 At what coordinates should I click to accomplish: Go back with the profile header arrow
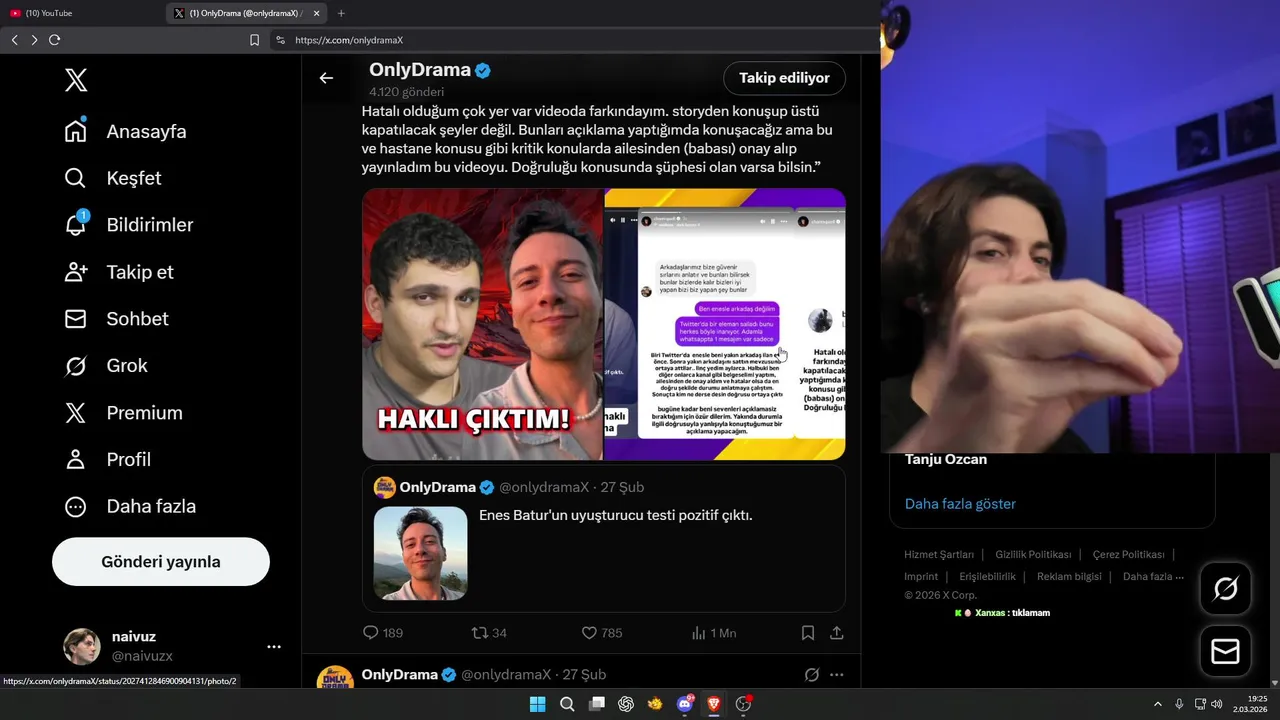pyautogui.click(x=326, y=78)
